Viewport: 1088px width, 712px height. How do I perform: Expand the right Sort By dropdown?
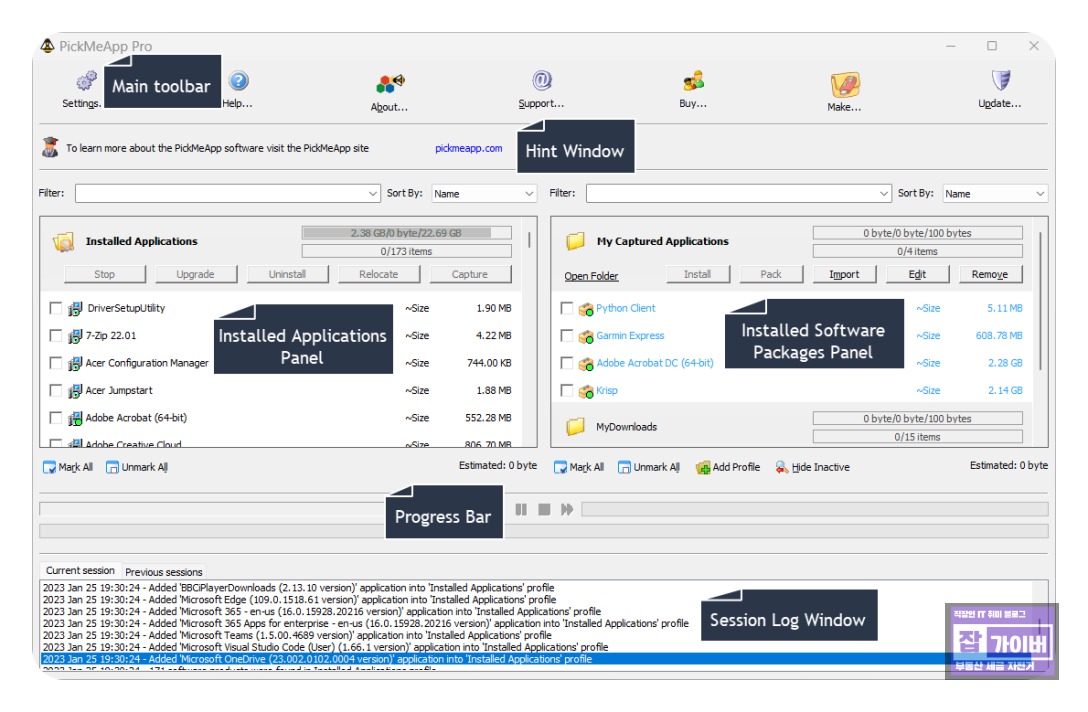tap(1040, 194)
